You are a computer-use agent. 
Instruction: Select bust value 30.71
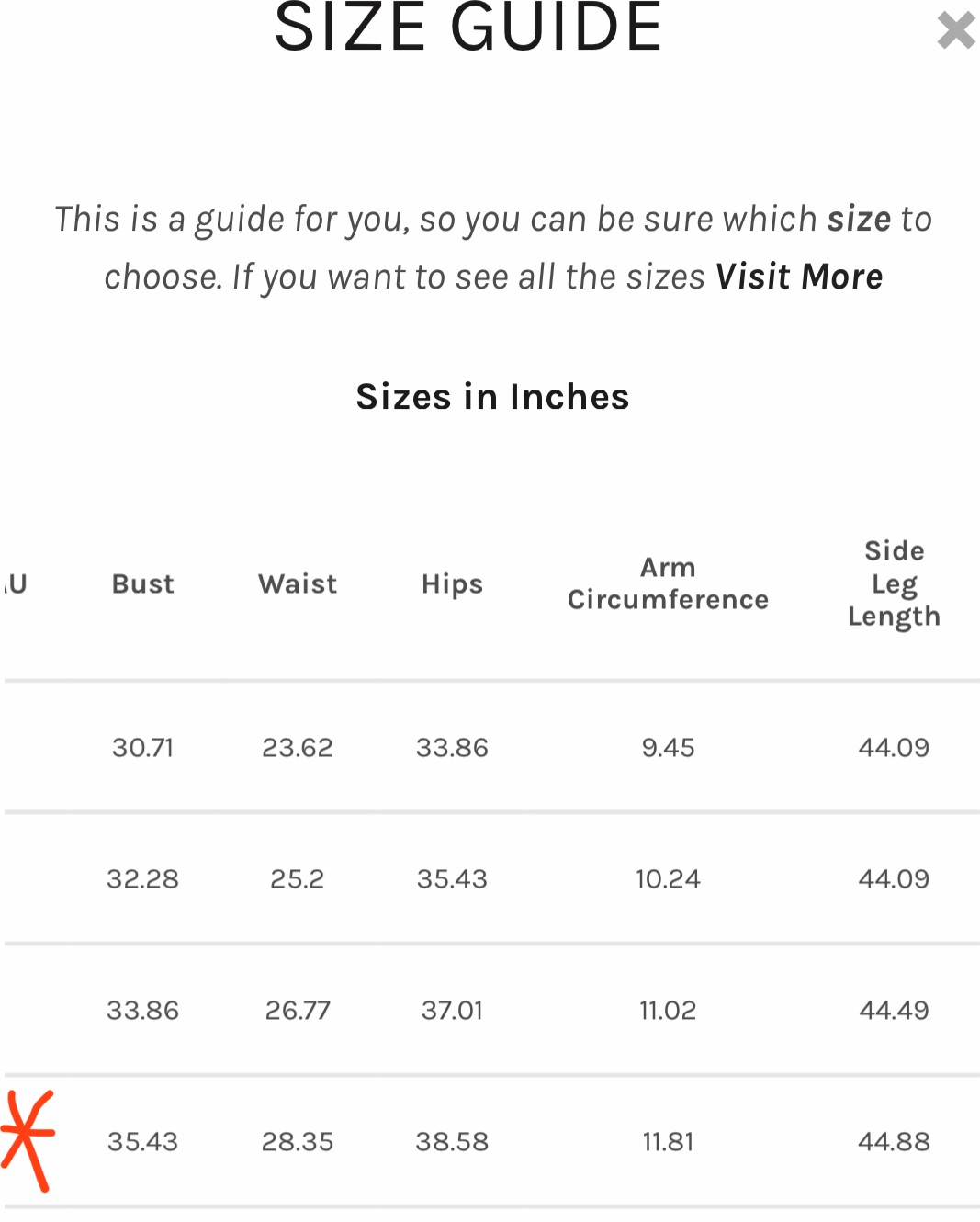click(143, 748)
